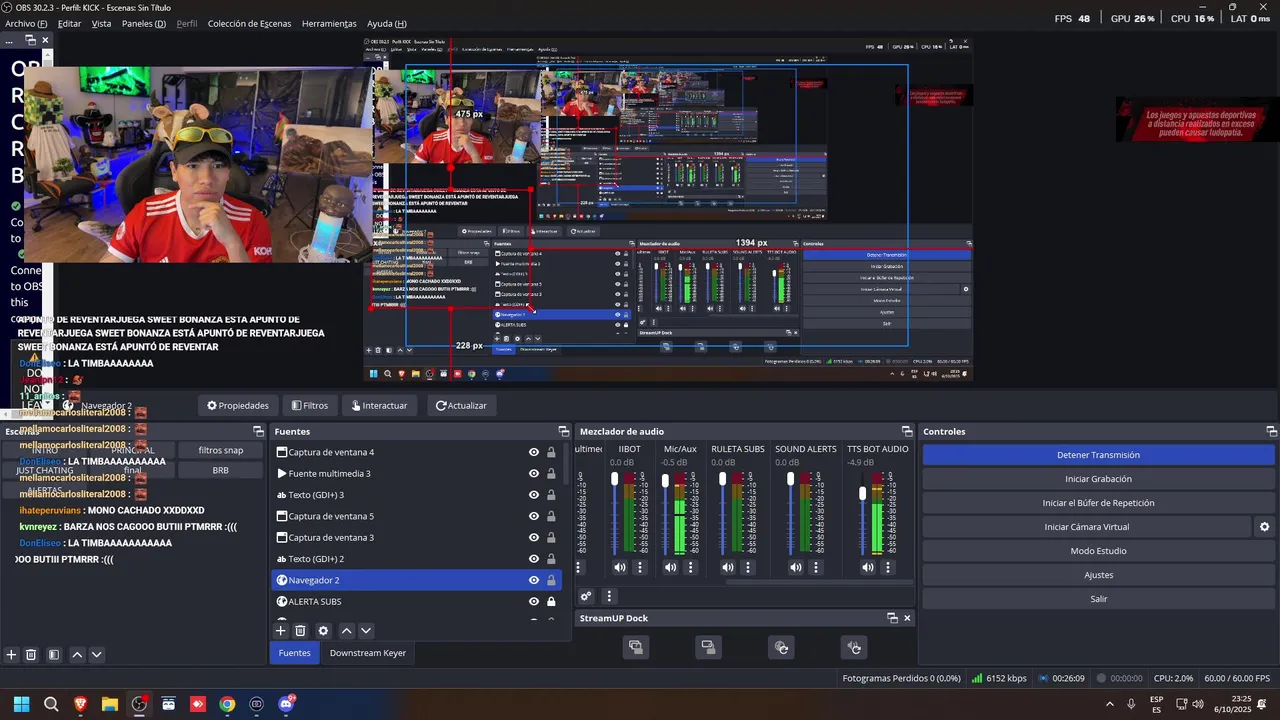
Task: Click TTS BOT AUDIO volume fader handle
Action: pyautogui.click(x=863, y=494)
